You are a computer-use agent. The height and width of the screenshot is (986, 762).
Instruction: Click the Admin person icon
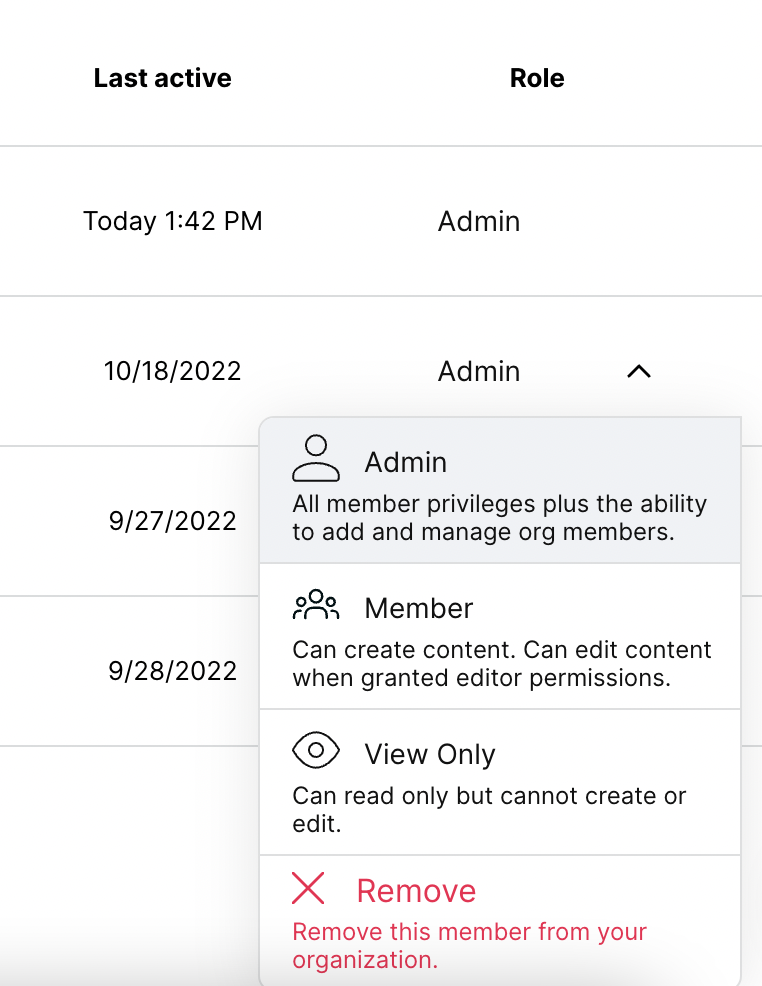pos(316,458)
